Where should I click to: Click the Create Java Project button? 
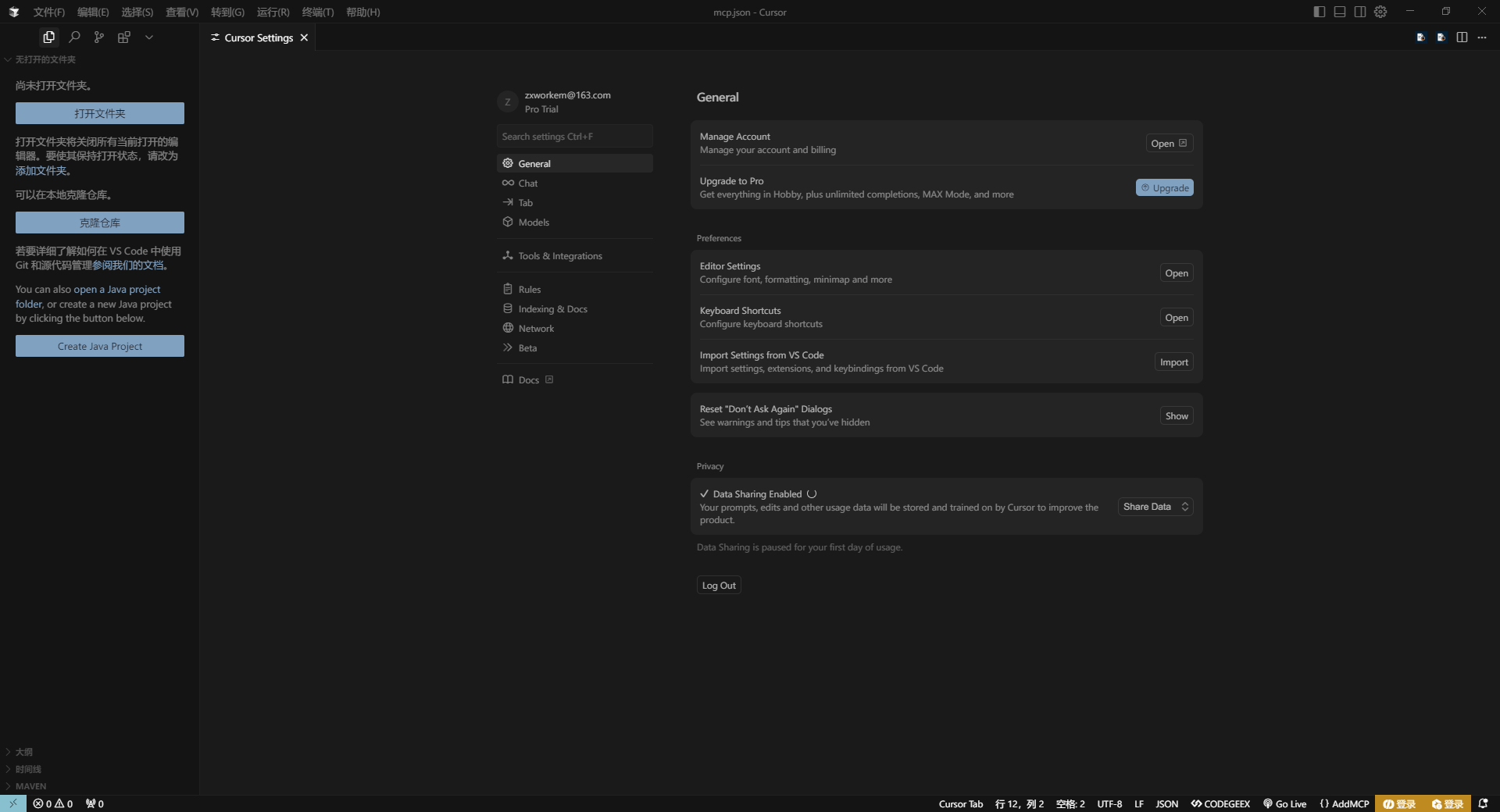[100, 346]
